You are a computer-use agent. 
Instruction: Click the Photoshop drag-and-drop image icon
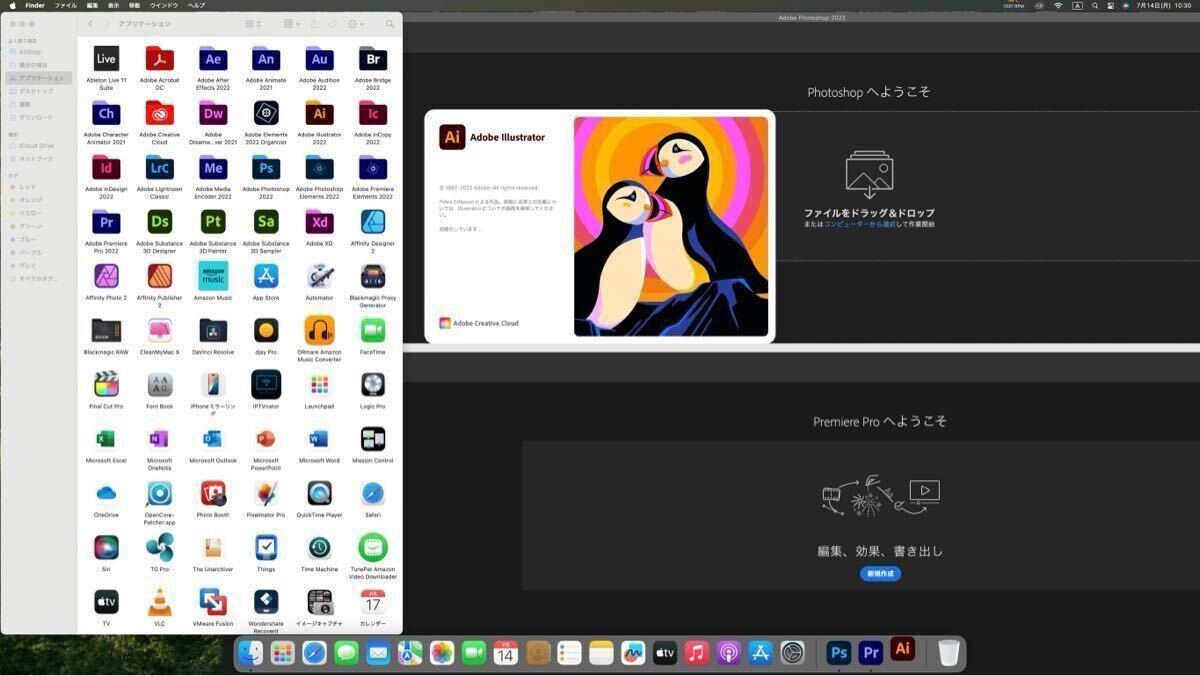869,175
